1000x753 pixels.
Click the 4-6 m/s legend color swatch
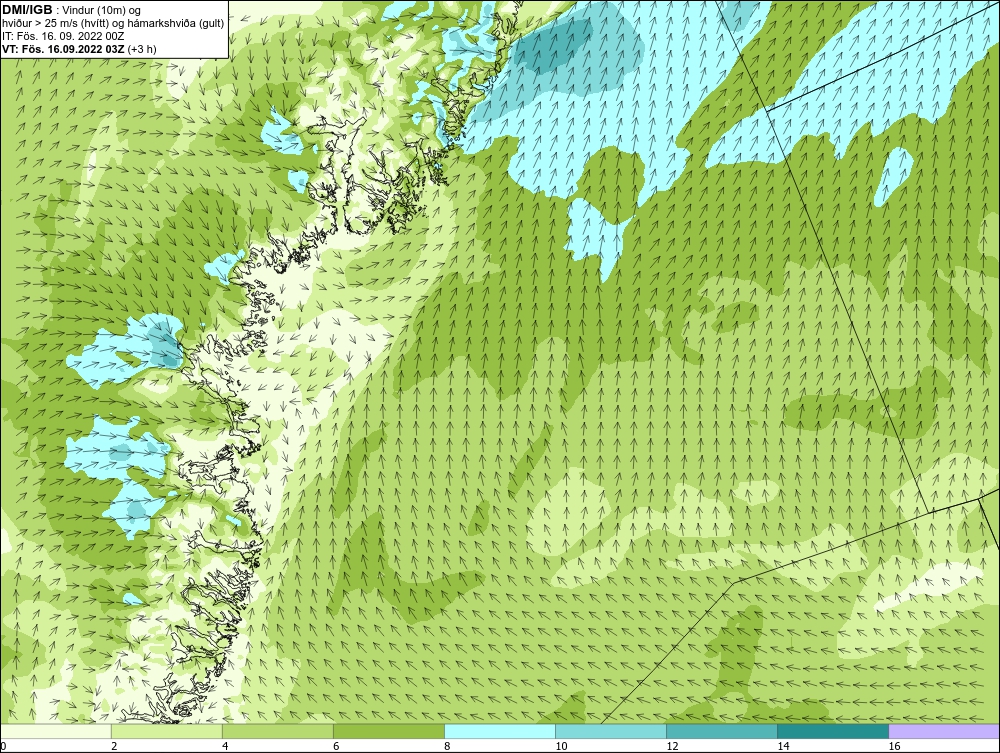(277, 731)
